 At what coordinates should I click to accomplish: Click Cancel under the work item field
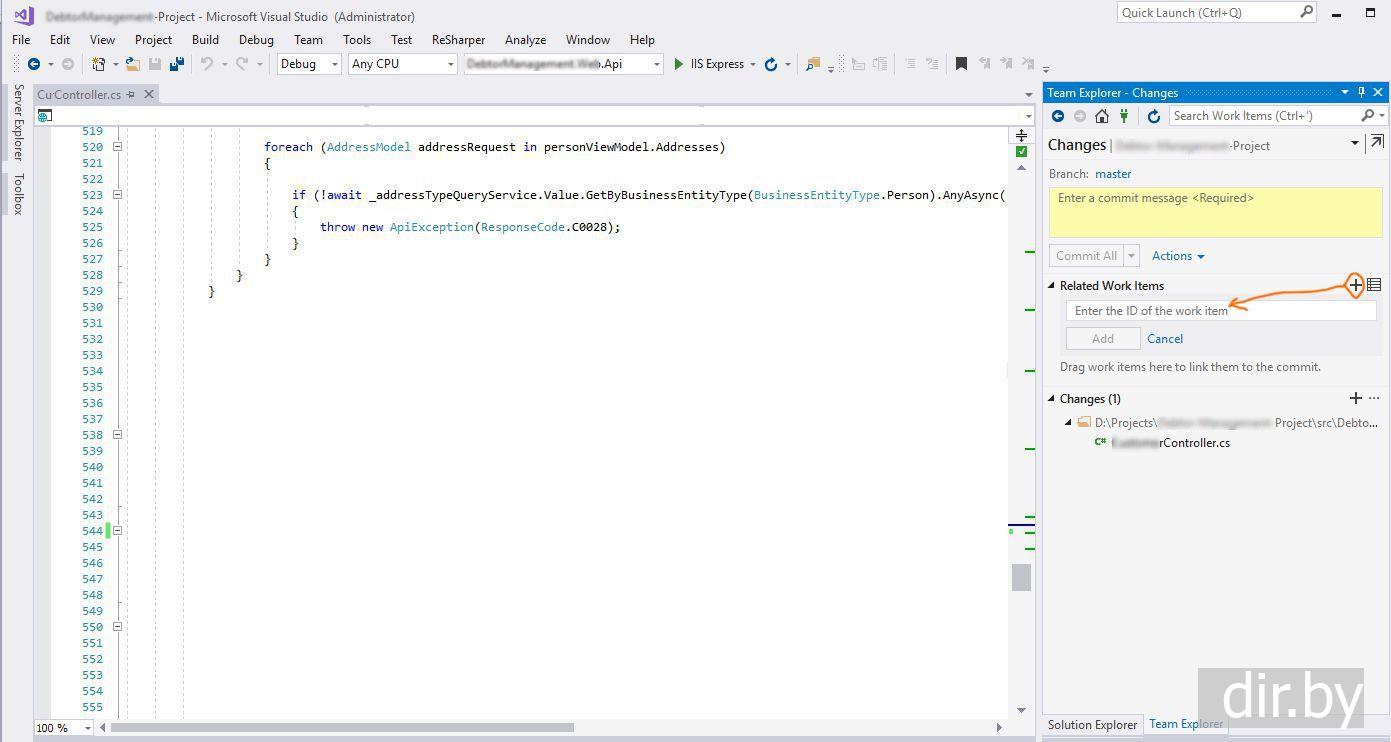(x=1165, y=339)
